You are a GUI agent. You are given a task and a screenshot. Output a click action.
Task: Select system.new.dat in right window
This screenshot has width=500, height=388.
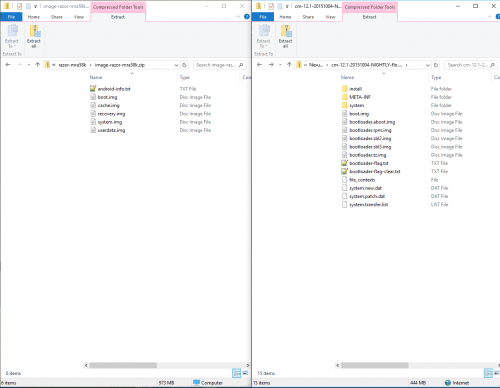click(x=365, y=188)
